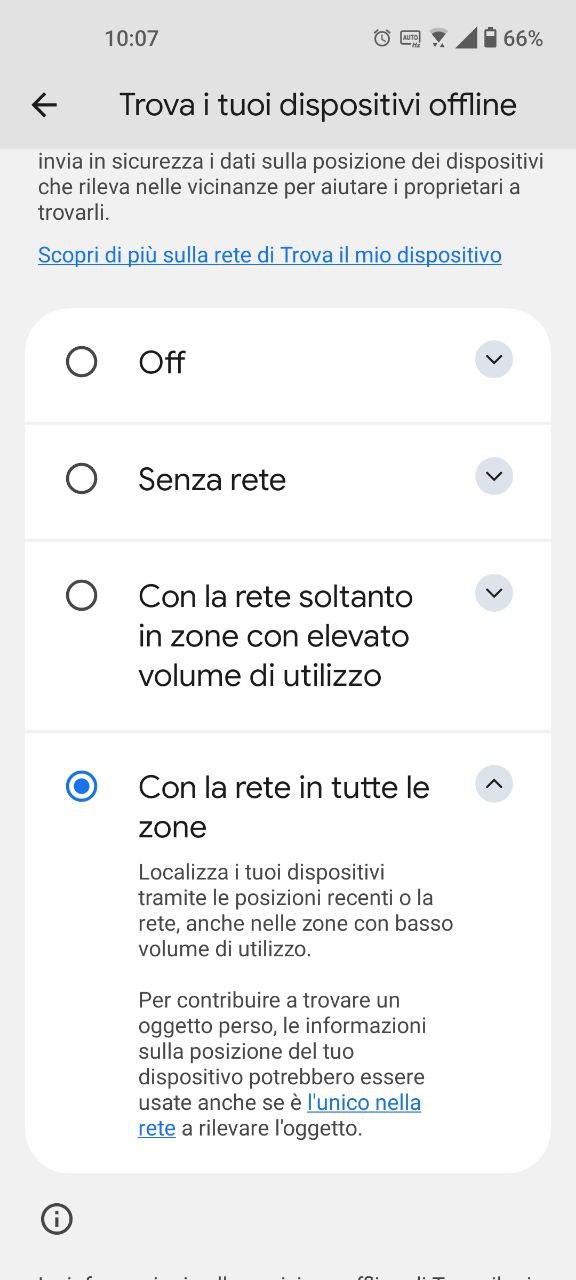The height and width of the screenshot is (1280, 576).
Task: Tap the alarm clock status bar icon
Action: point(380,37)
